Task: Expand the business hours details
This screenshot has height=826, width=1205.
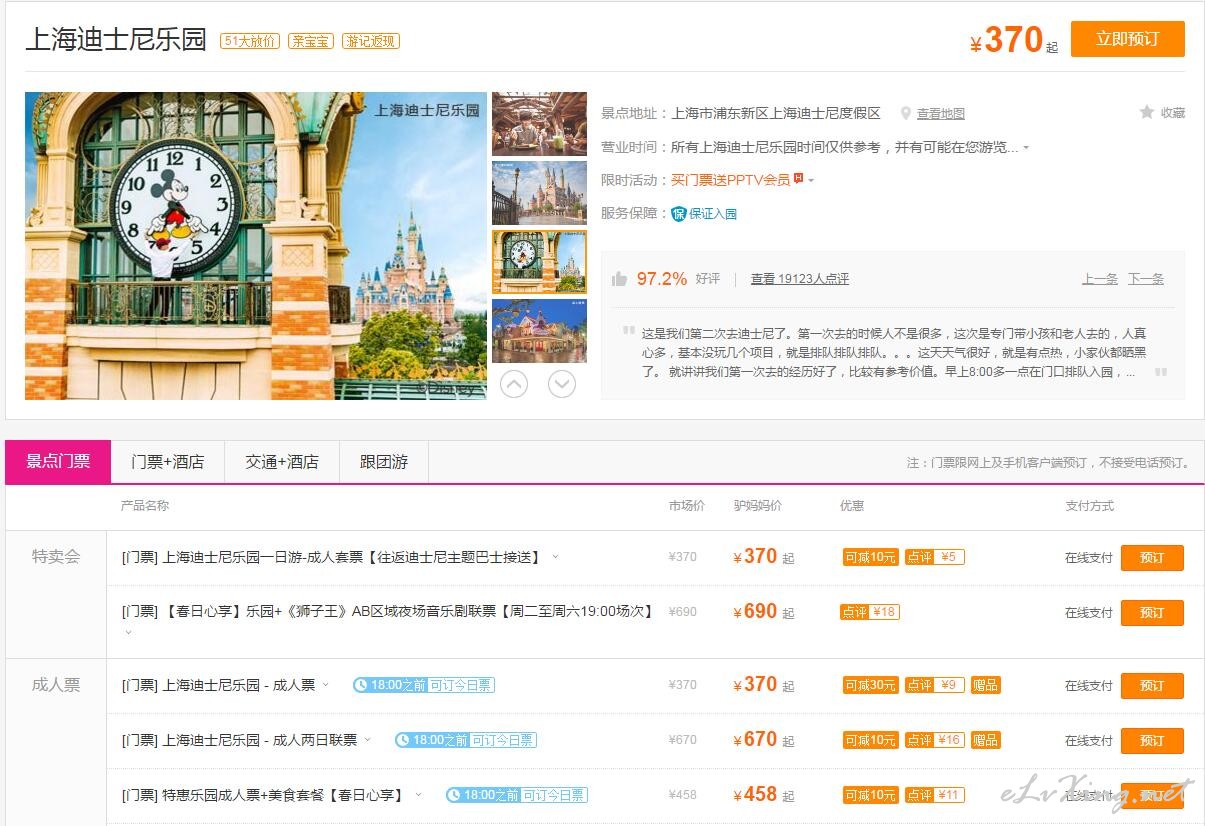Action: [1026, 148]
